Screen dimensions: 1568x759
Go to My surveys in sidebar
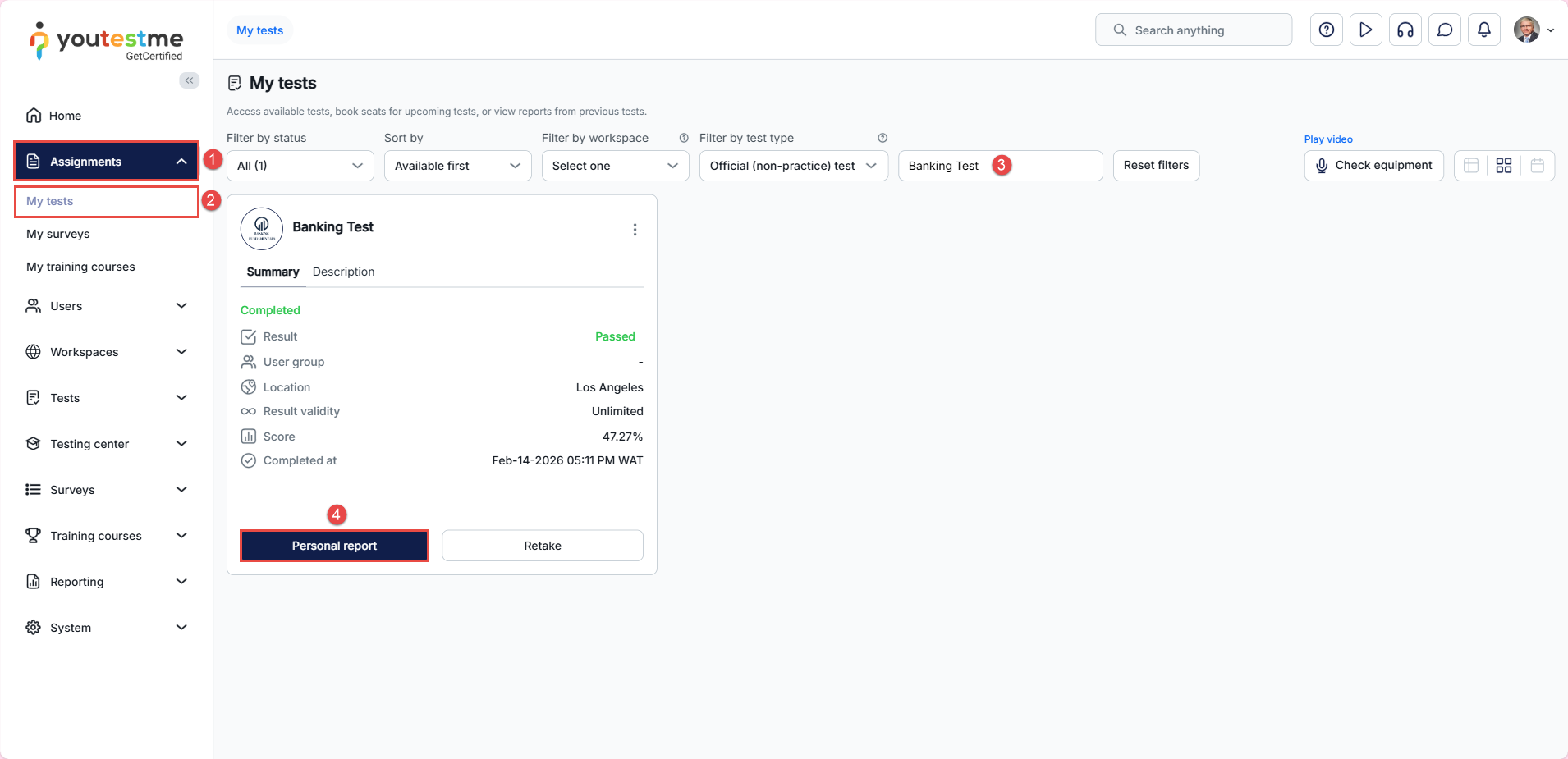pyautogui.click(x=58, y=234)
